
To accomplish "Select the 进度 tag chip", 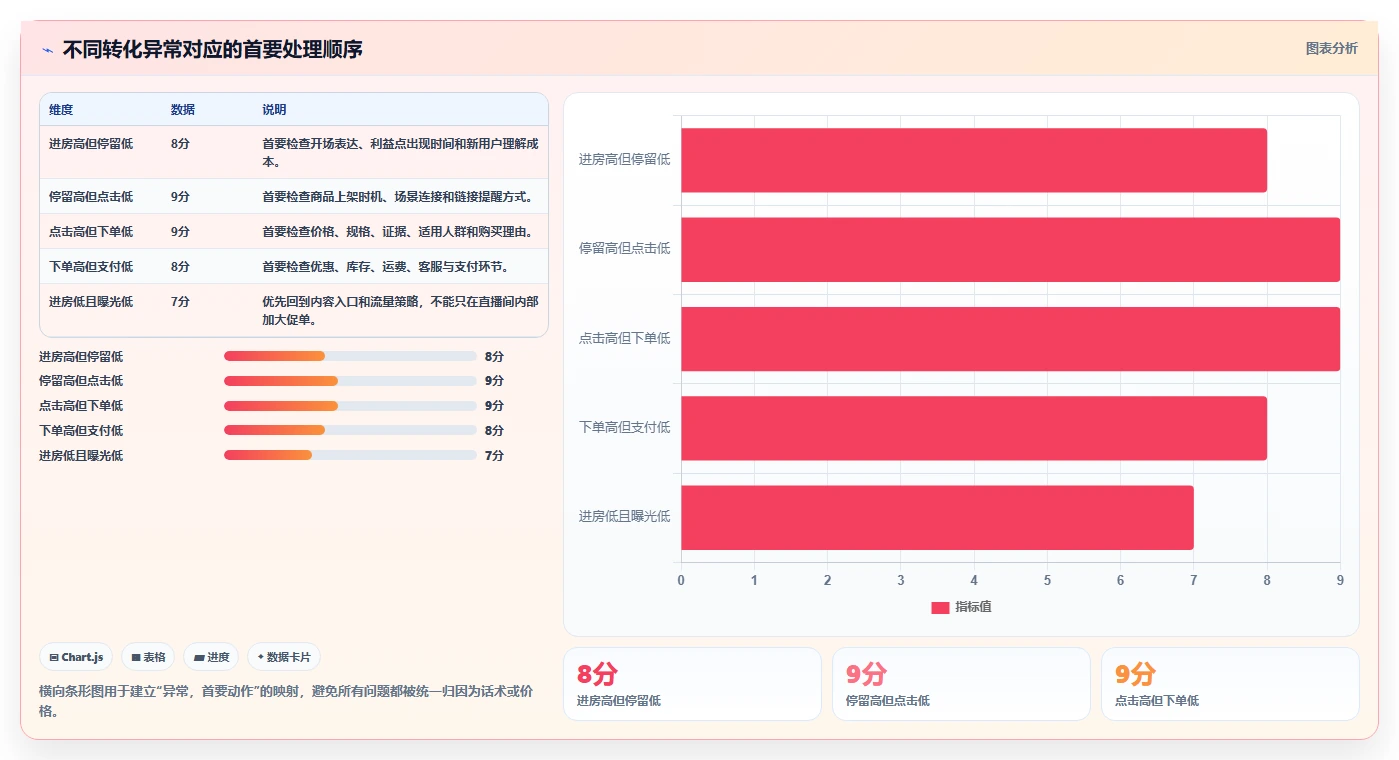I will pyautogui.click(x=211, y=657).
